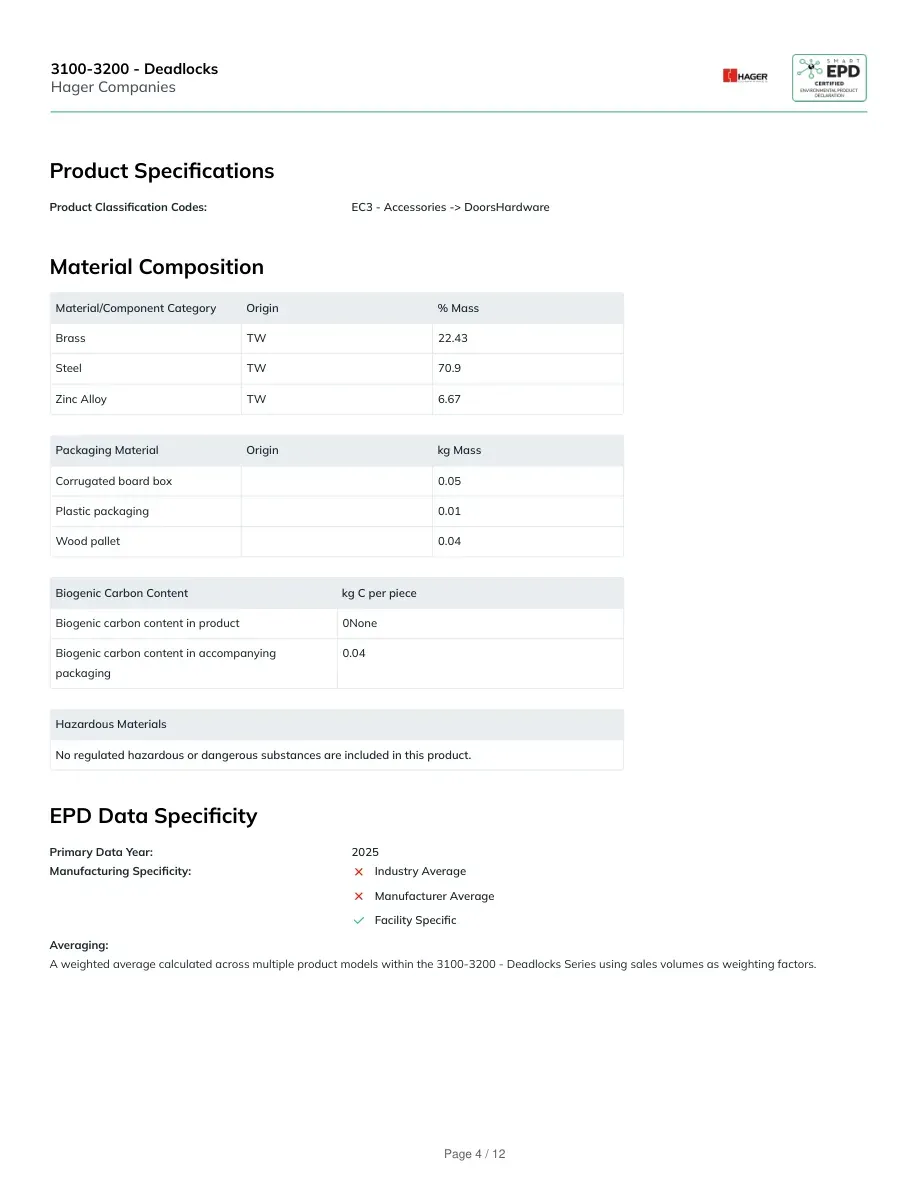The width and height of the screenshot is (918, 1188).
Task: Select the Manufacturer Average label
Action: [434, 896]
